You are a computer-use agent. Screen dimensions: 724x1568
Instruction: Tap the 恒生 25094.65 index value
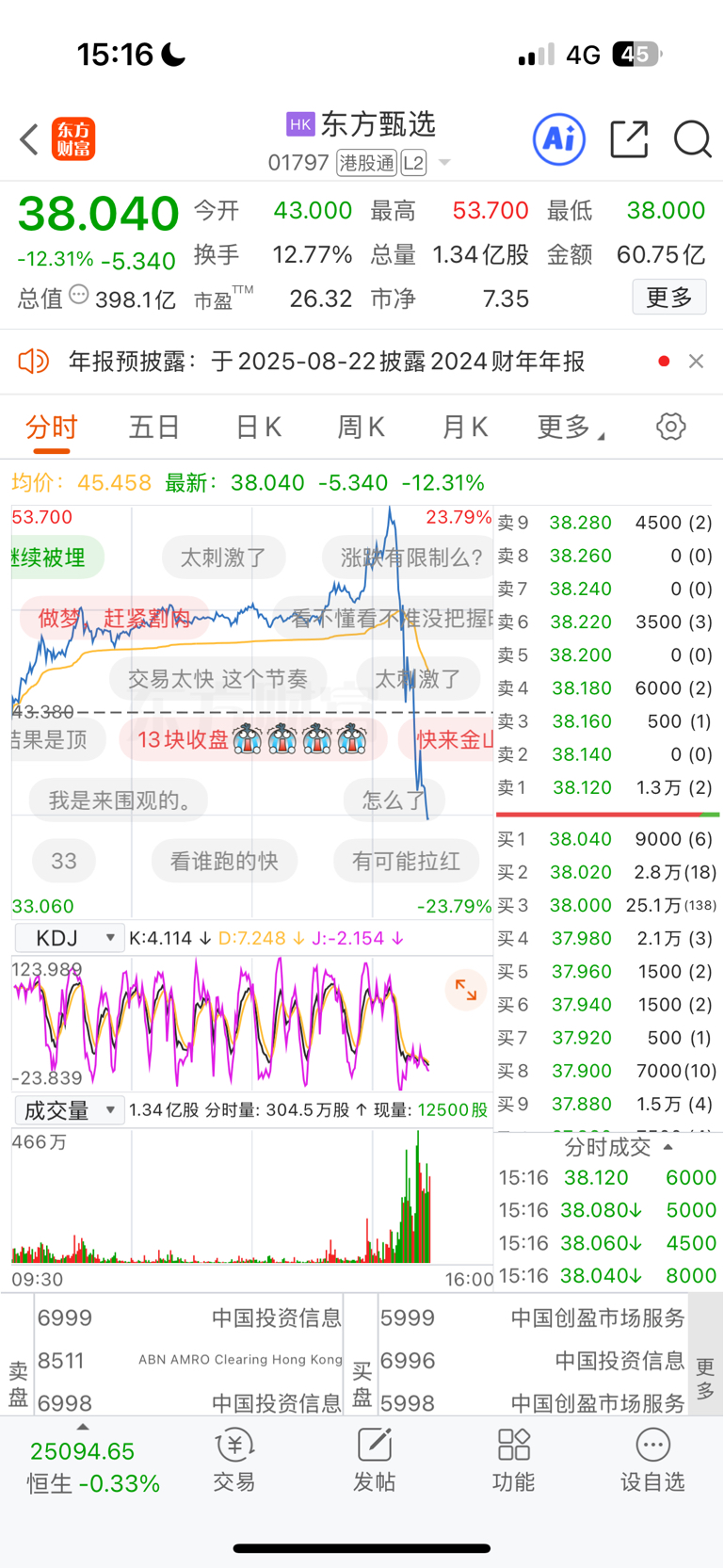[83, 1451]
